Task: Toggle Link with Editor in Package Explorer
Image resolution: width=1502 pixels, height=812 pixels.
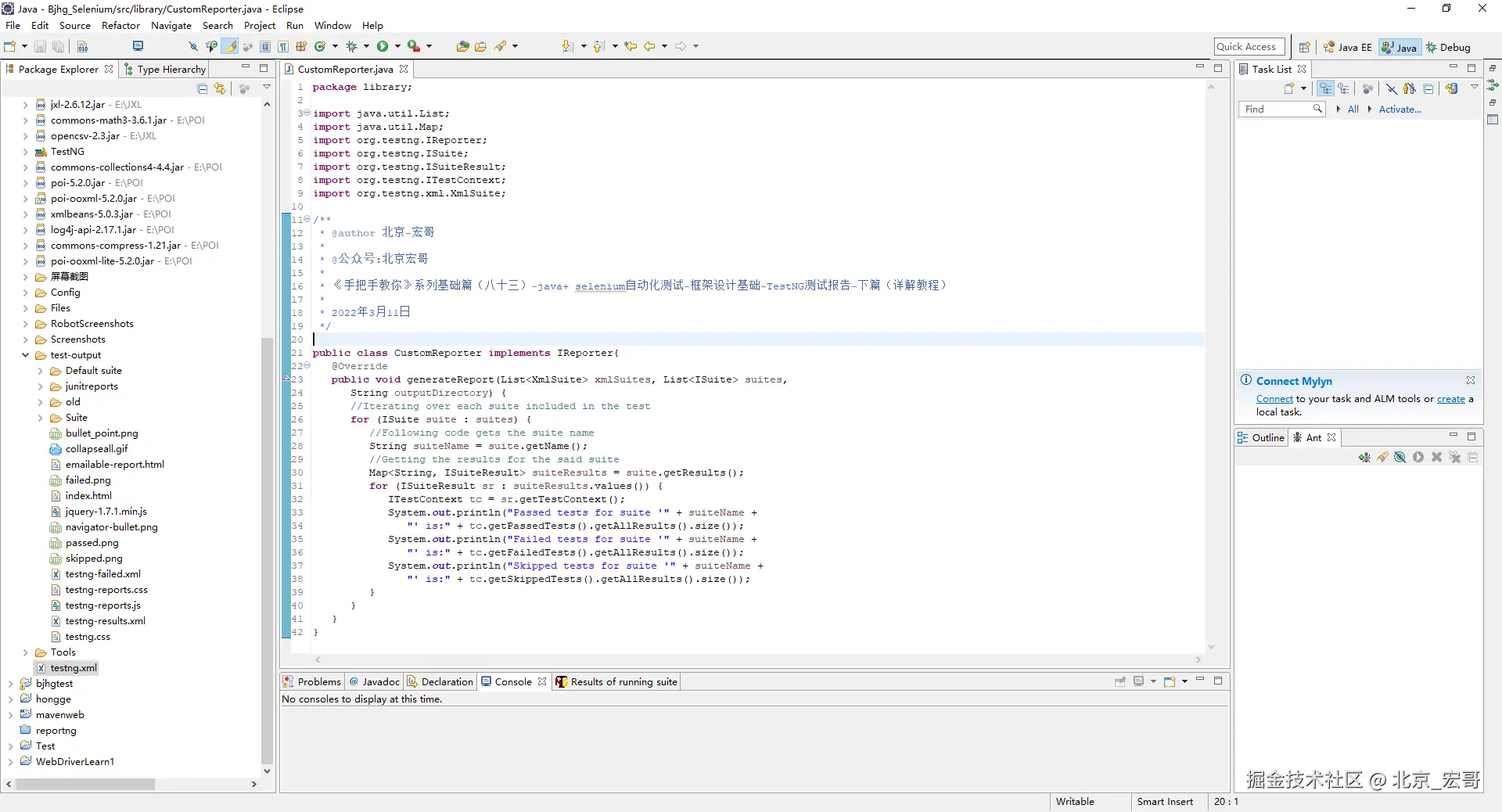Action: click(x=220, y=88)
